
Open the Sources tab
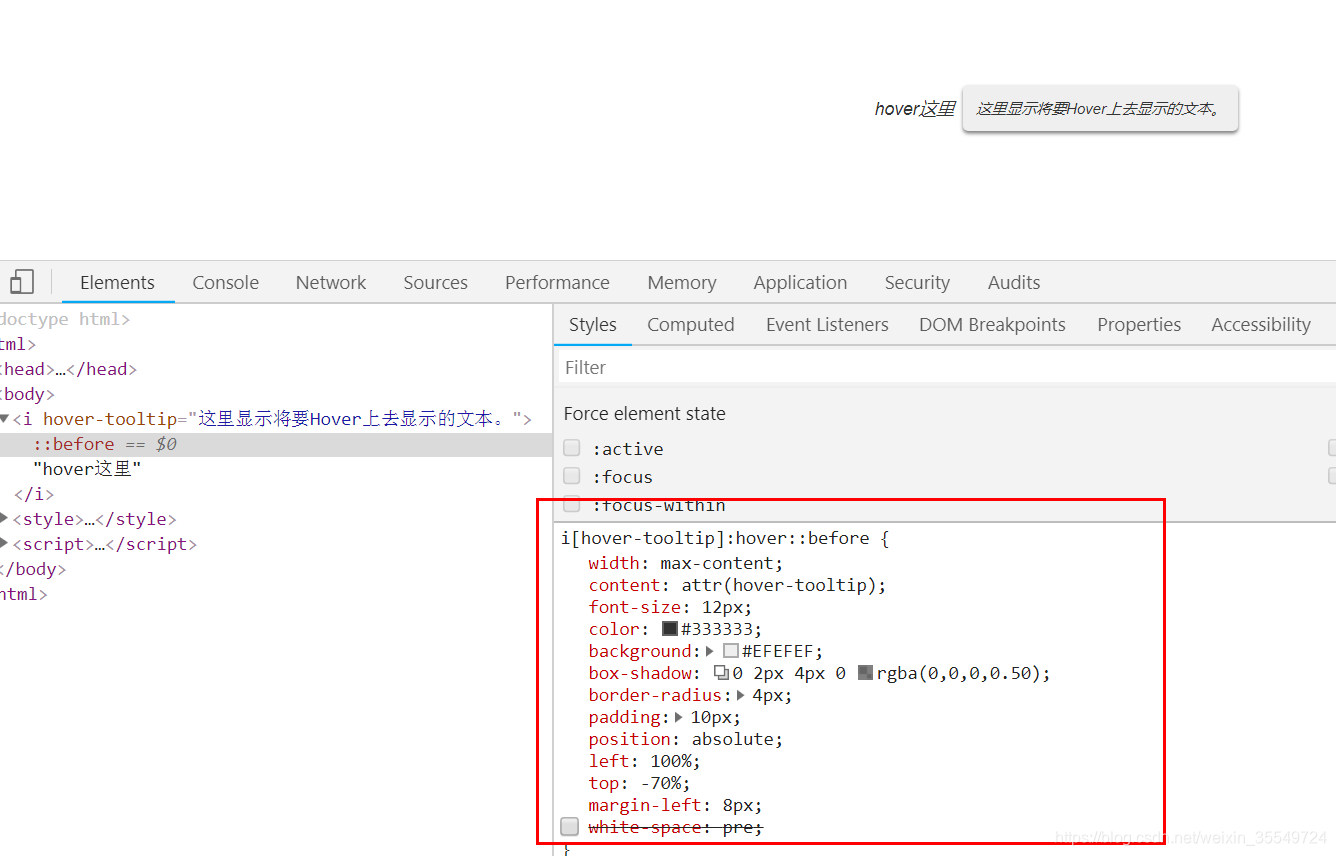pyautogui.click(x=435, y=282)
